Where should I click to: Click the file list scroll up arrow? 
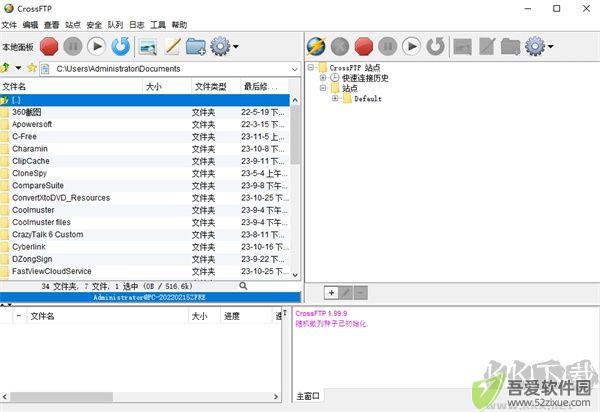(x=295, y=100)
